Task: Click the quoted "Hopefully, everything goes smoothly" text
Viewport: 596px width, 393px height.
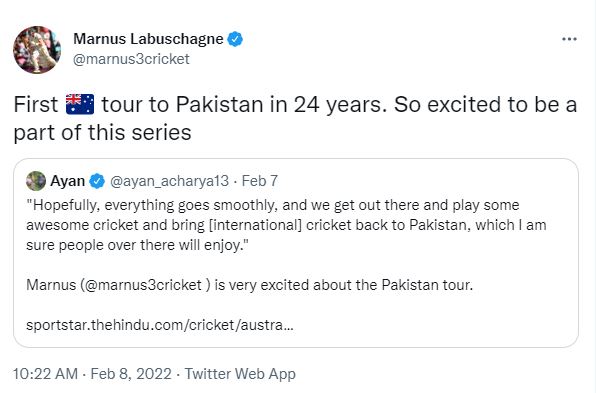Action: point(286,225)
